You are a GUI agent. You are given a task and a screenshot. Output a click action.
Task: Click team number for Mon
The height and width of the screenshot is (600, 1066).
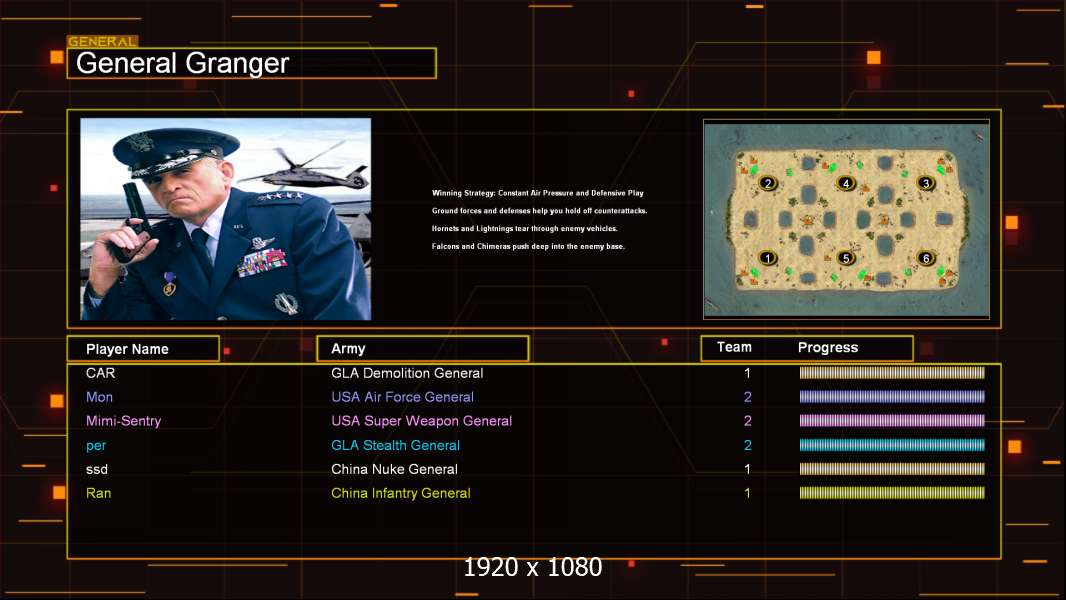click(747, 397)
